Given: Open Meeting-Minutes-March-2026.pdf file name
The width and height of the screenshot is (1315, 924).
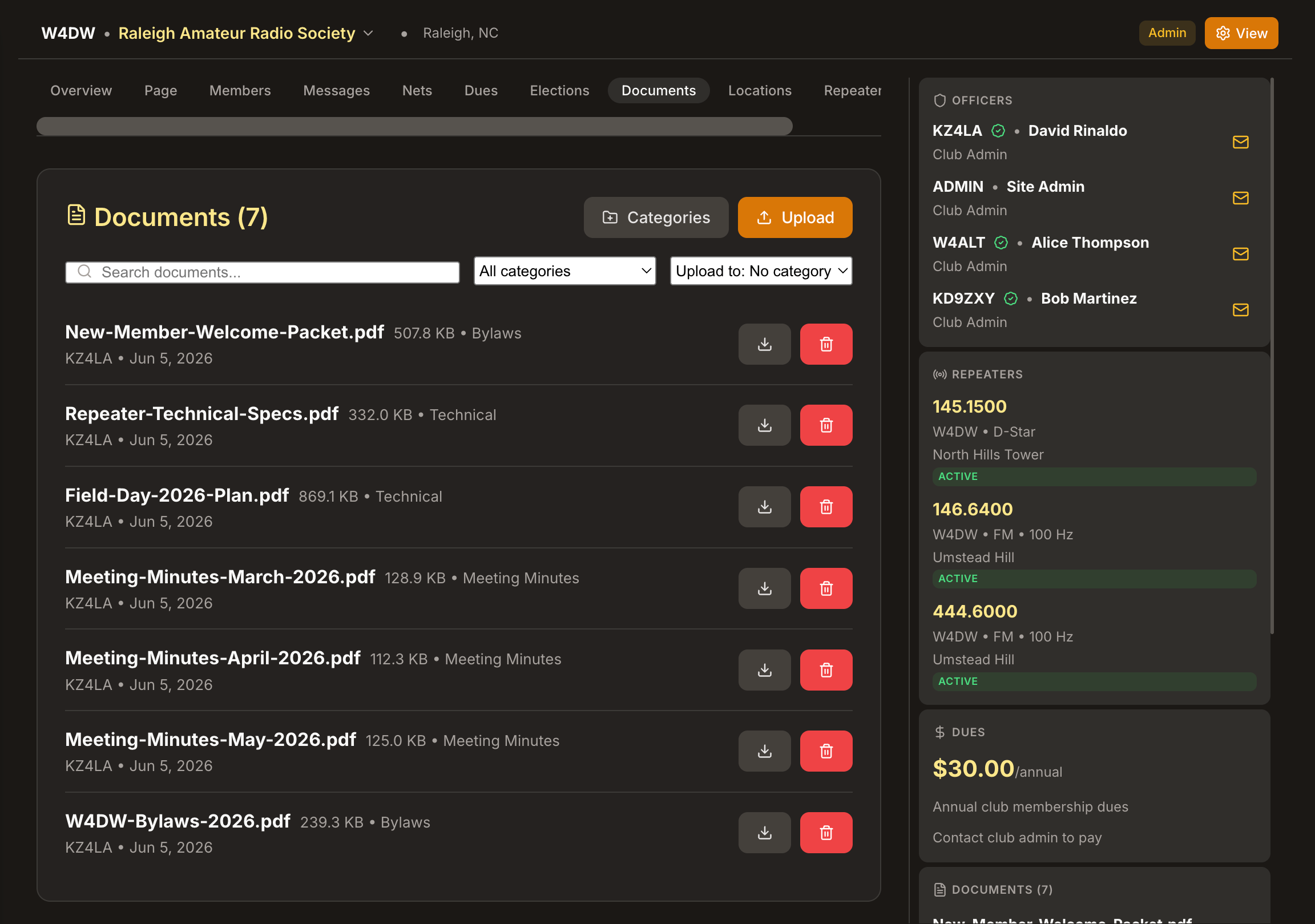Looking at the screenshot, I should [220, 577].
